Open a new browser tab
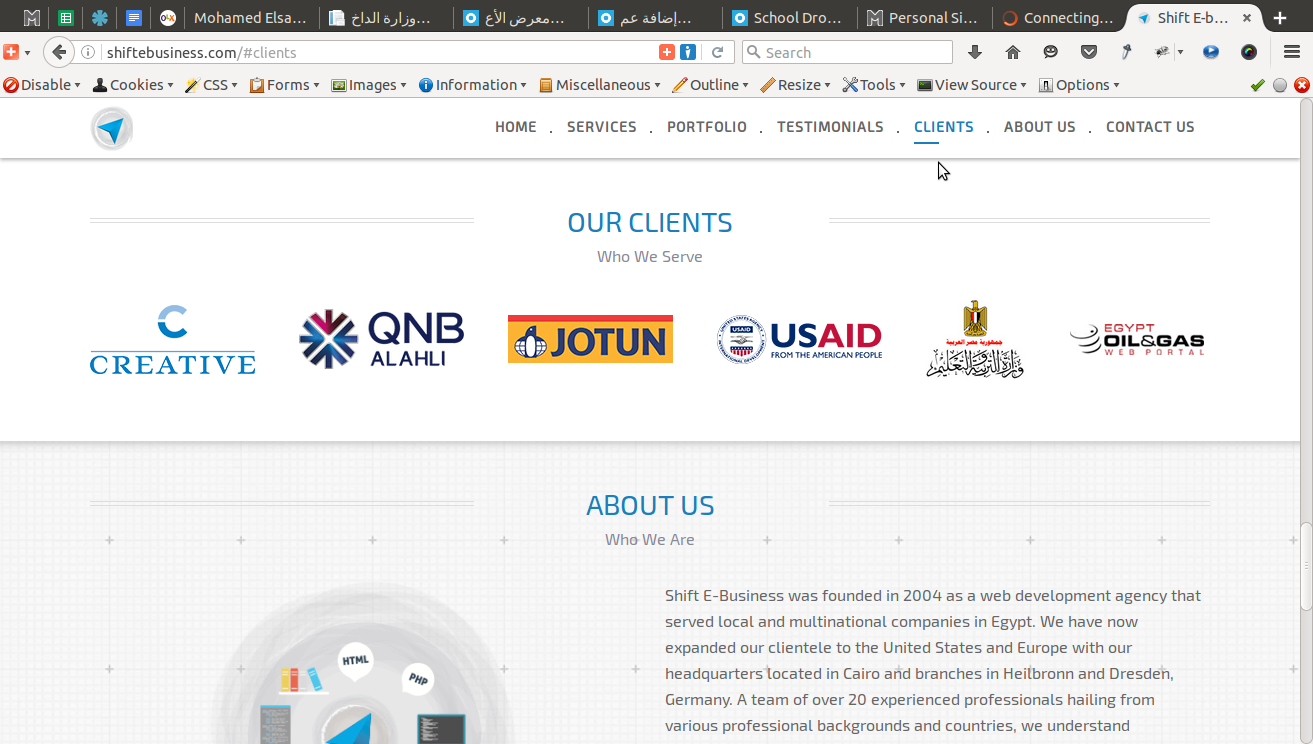This screenshot has height=744, width=1313. point(1280,18)
